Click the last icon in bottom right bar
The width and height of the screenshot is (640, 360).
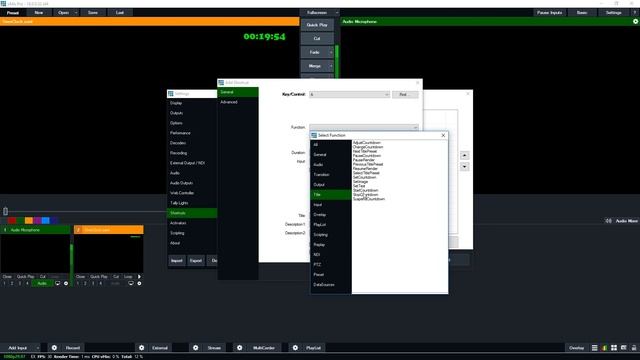634,348
